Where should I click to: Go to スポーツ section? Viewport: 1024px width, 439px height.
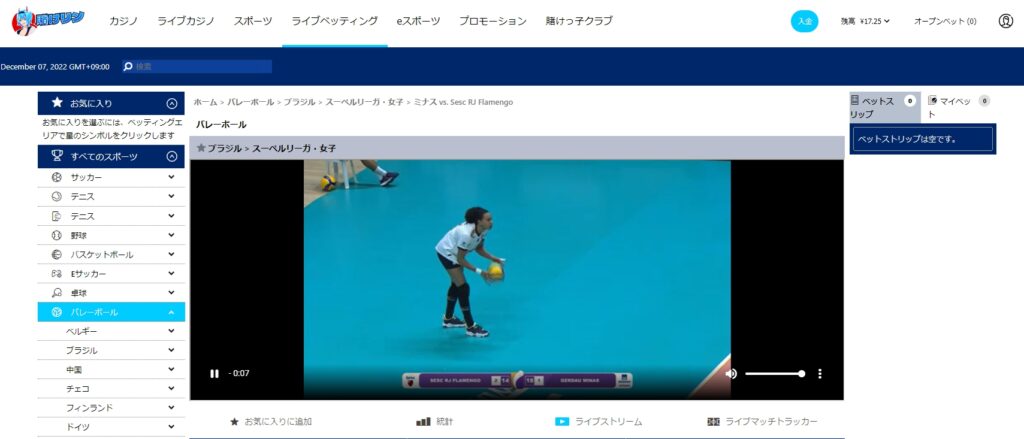[x=253, y=21]
